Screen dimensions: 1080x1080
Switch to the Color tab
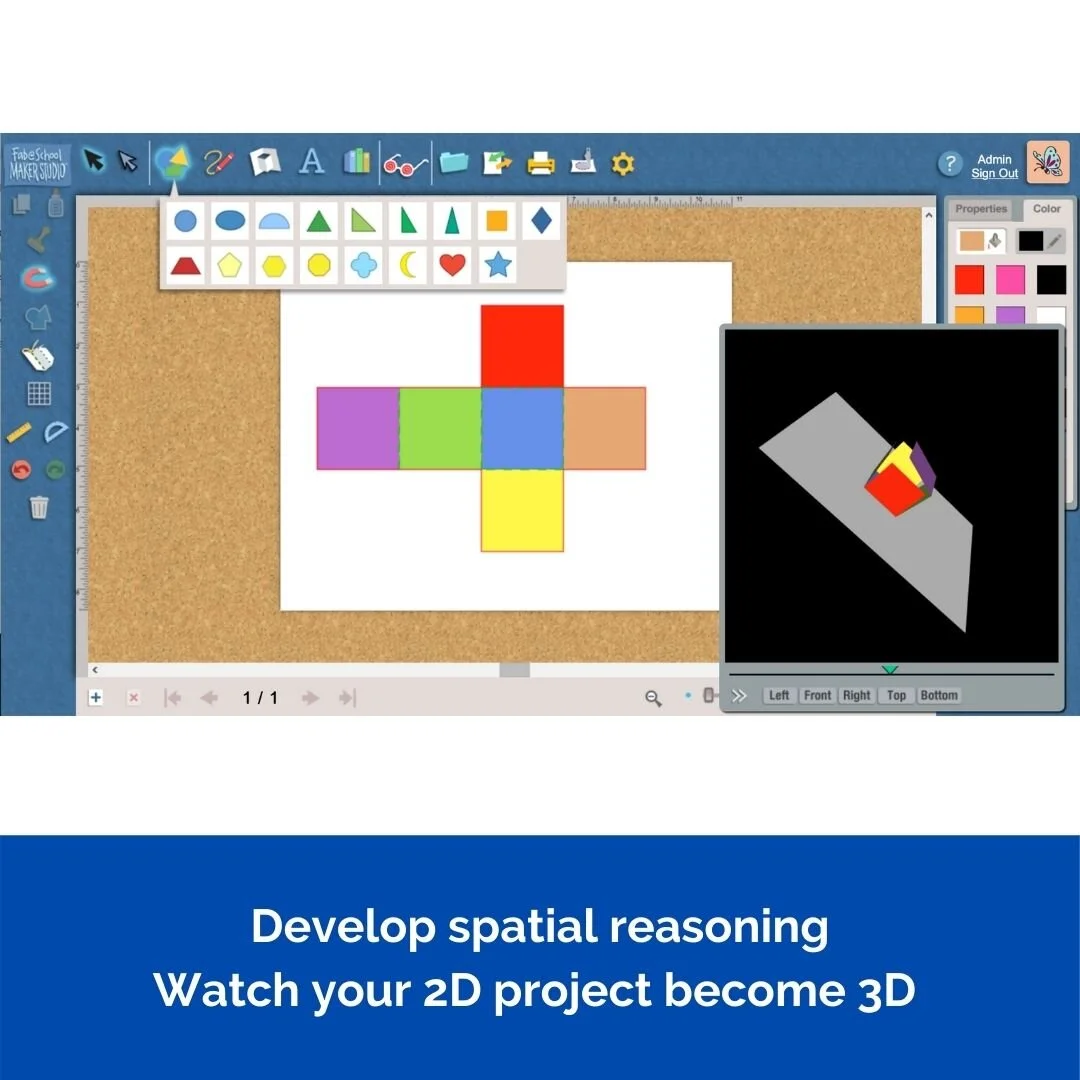tap(1046, 209)
